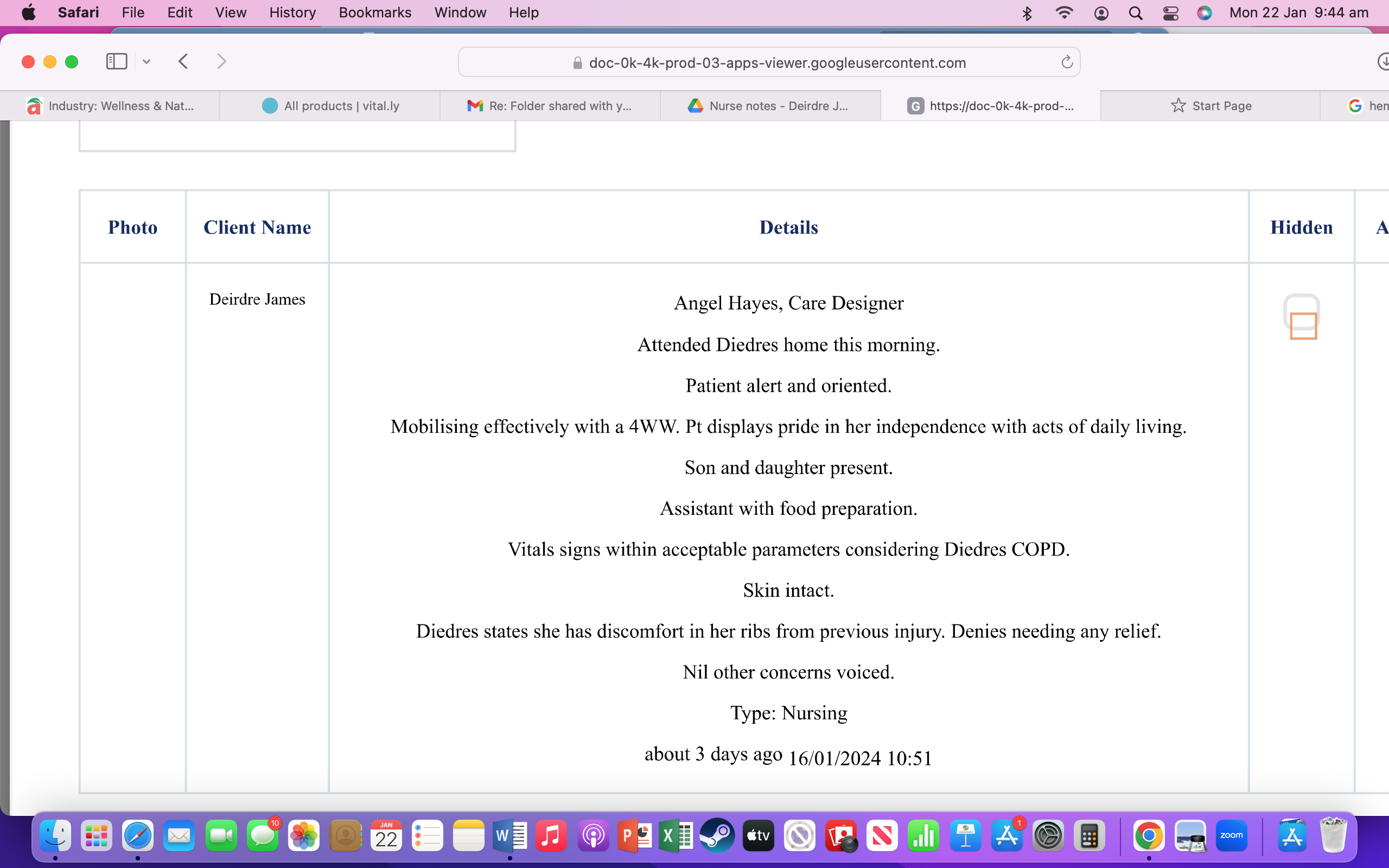This screenshot has width=1389, height=868.
Task: Click the Client Name column header
Action: tap(257, 227)
